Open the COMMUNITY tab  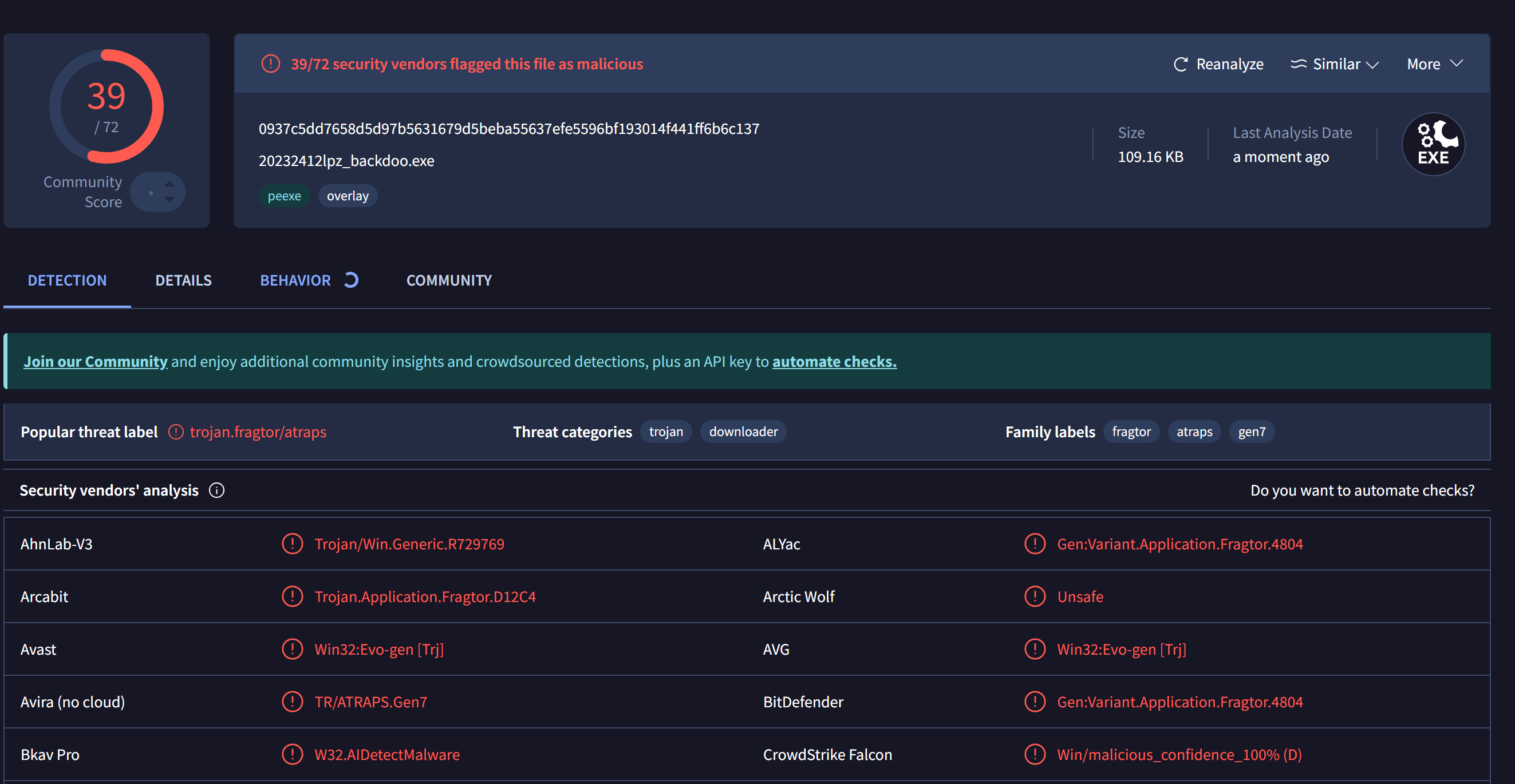coord(449,280)
